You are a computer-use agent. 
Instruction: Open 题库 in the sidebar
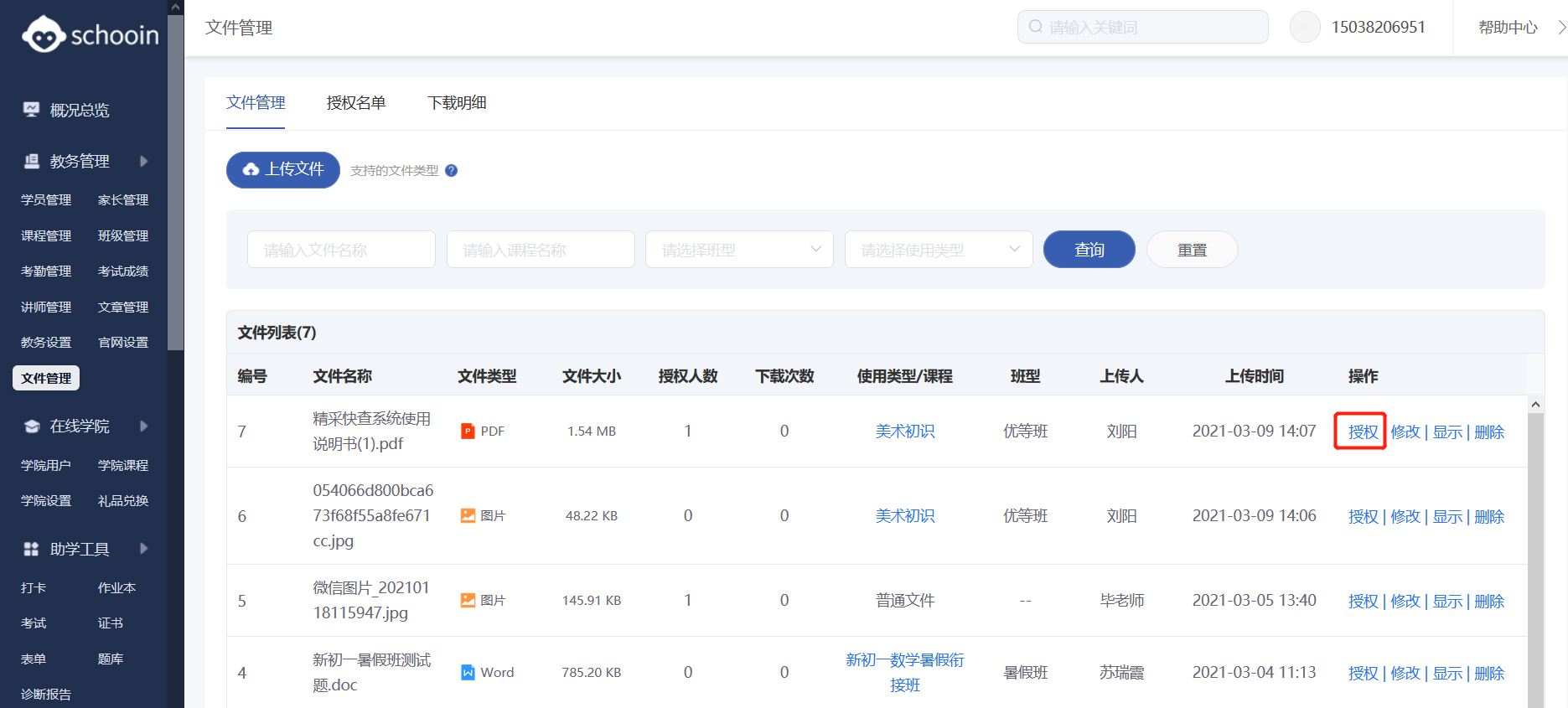click(110, 659)
